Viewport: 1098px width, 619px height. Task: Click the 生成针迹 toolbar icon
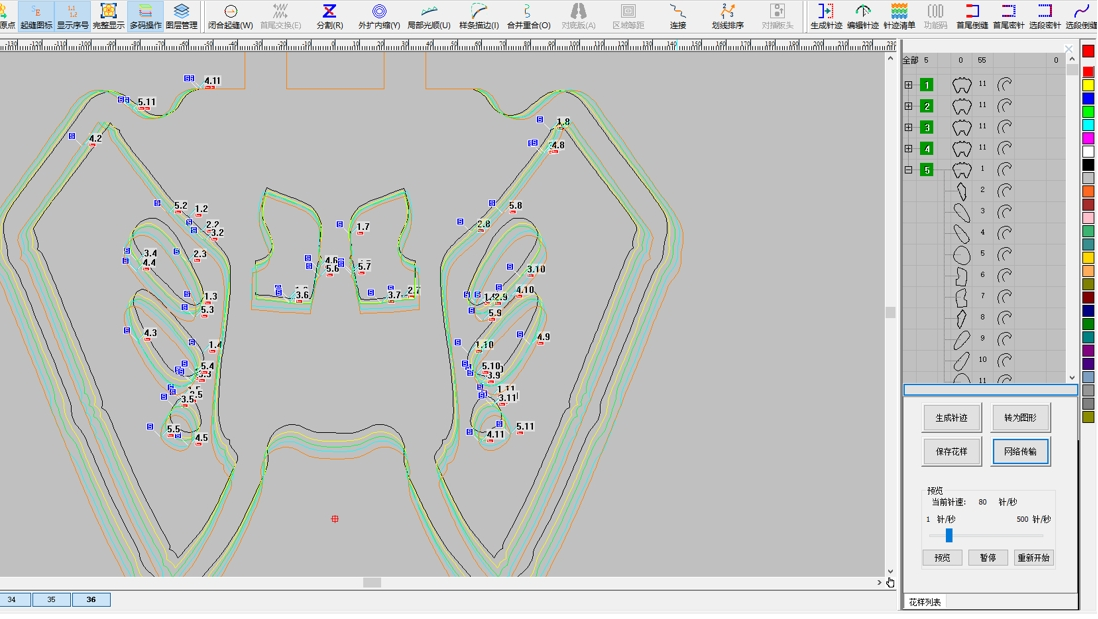click(x=826, y=16)
